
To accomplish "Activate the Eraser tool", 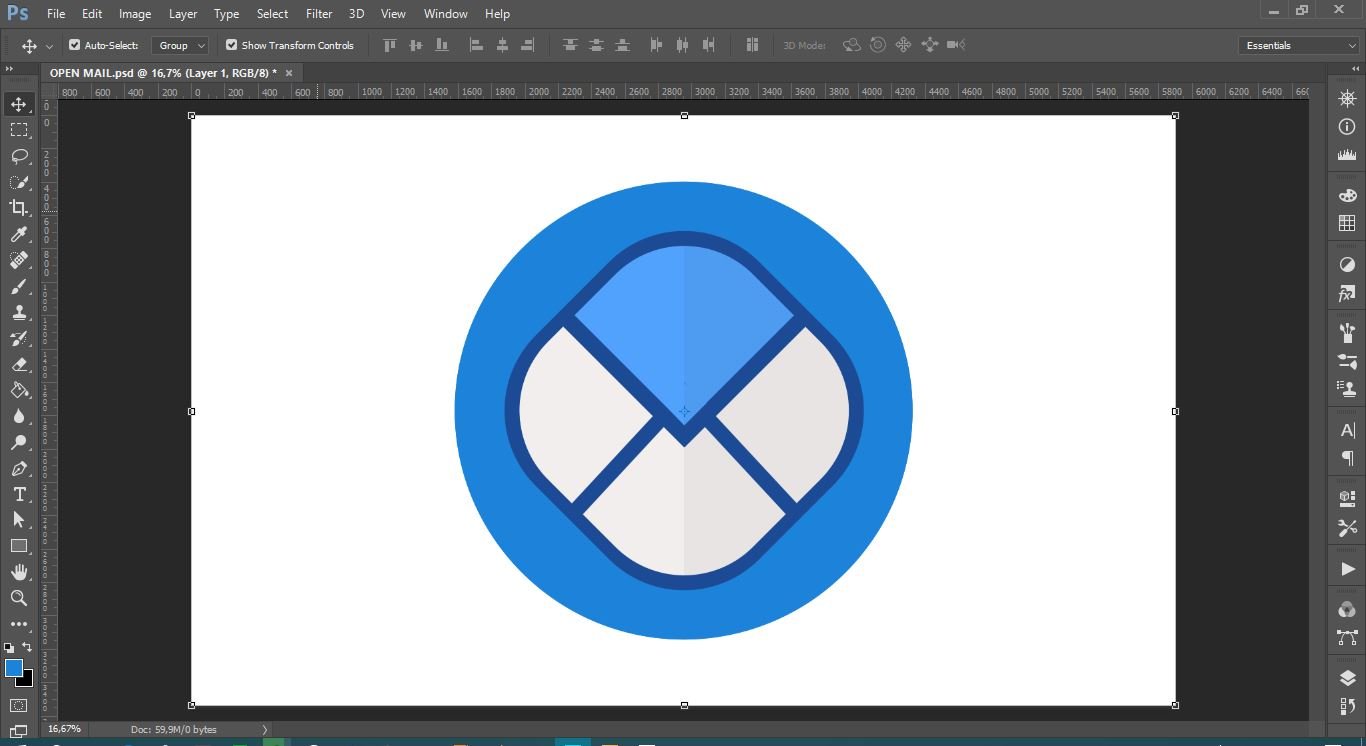I will (19, 365).
